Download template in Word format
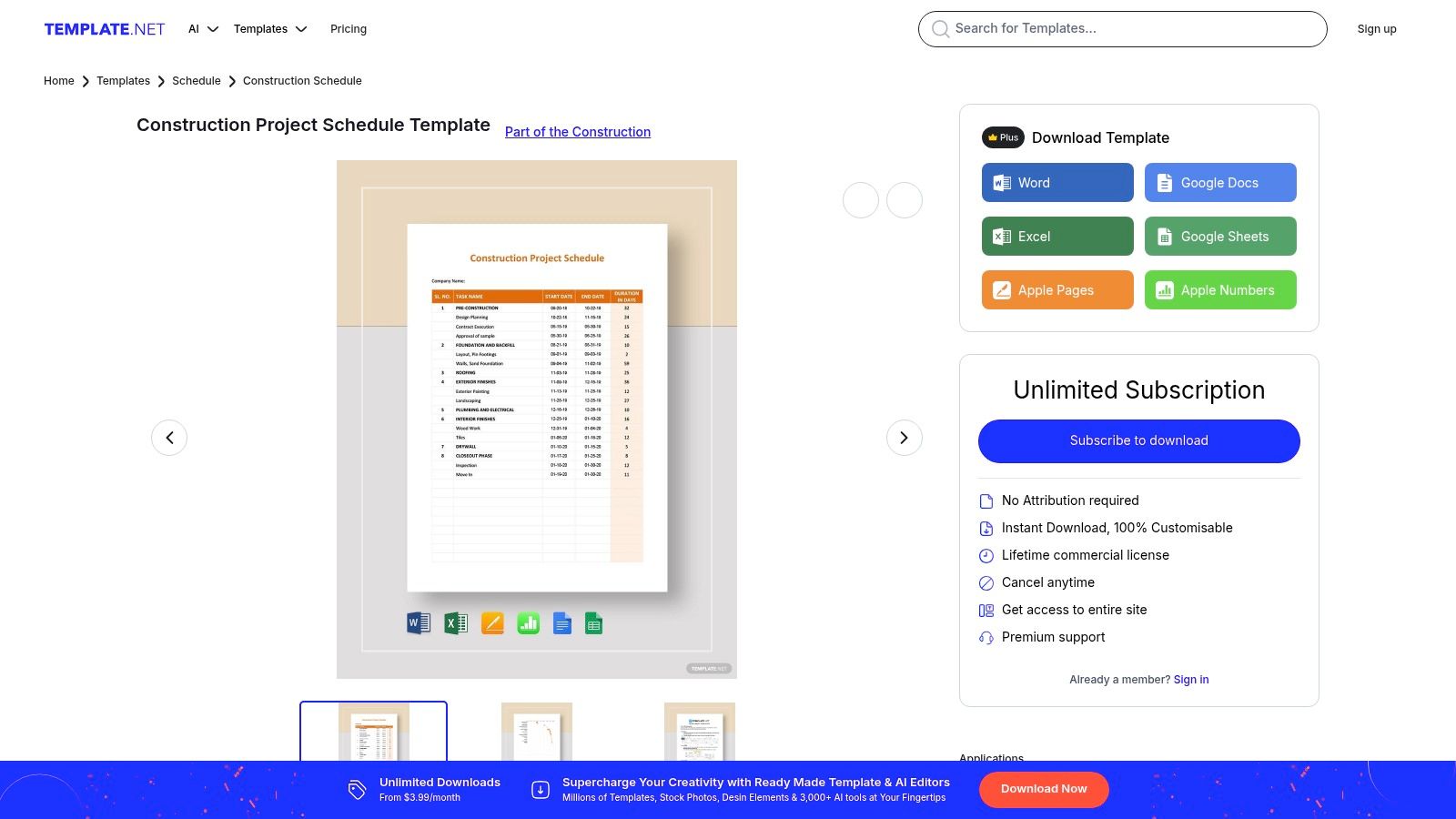Screen dimensions: 1456x819 [1057, 183]
